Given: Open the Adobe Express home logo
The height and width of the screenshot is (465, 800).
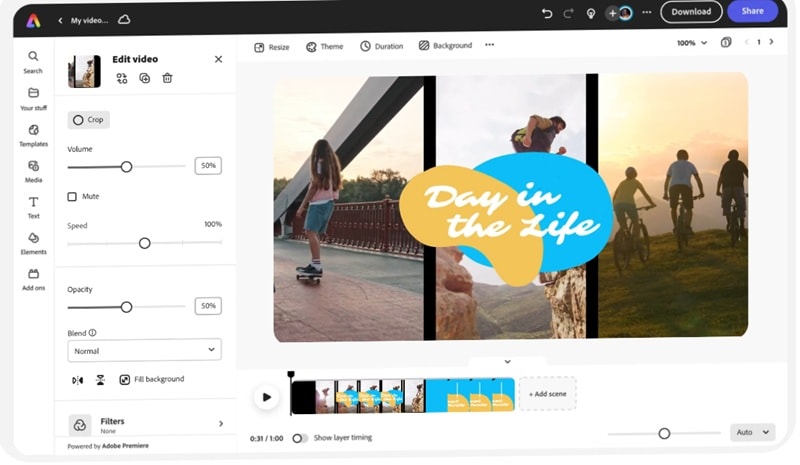Looking at the screenshot, I should point(33,20).
